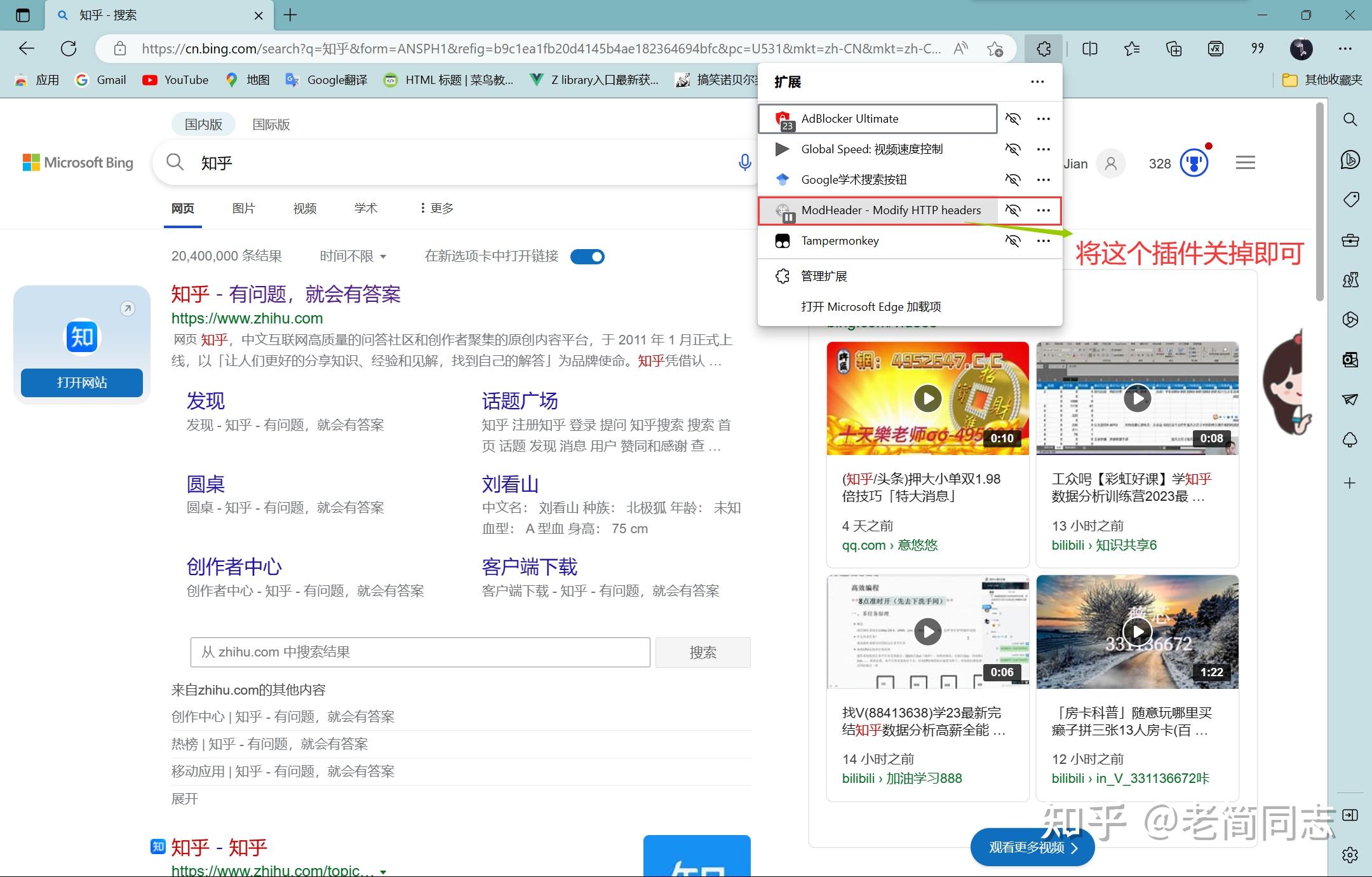
Task: Click the browser Refresh button
Action: click(x=69, y=48)
